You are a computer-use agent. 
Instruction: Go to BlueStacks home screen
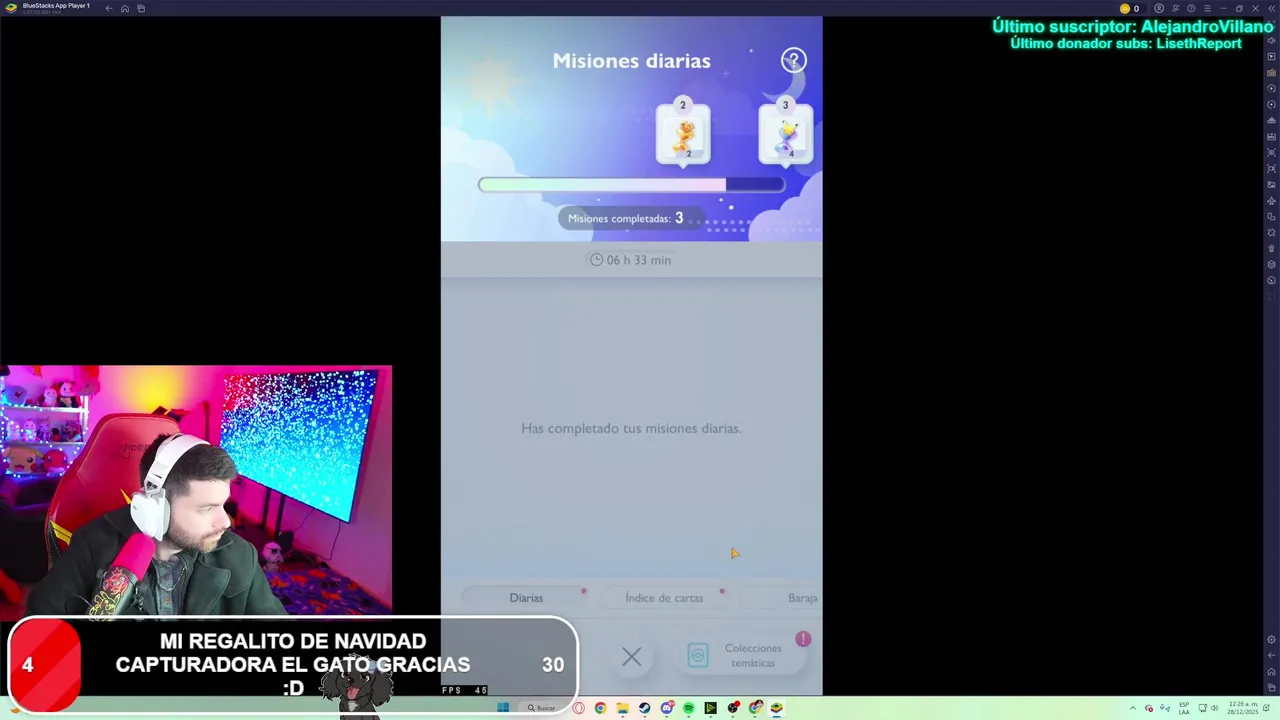[x=125, y=8]
